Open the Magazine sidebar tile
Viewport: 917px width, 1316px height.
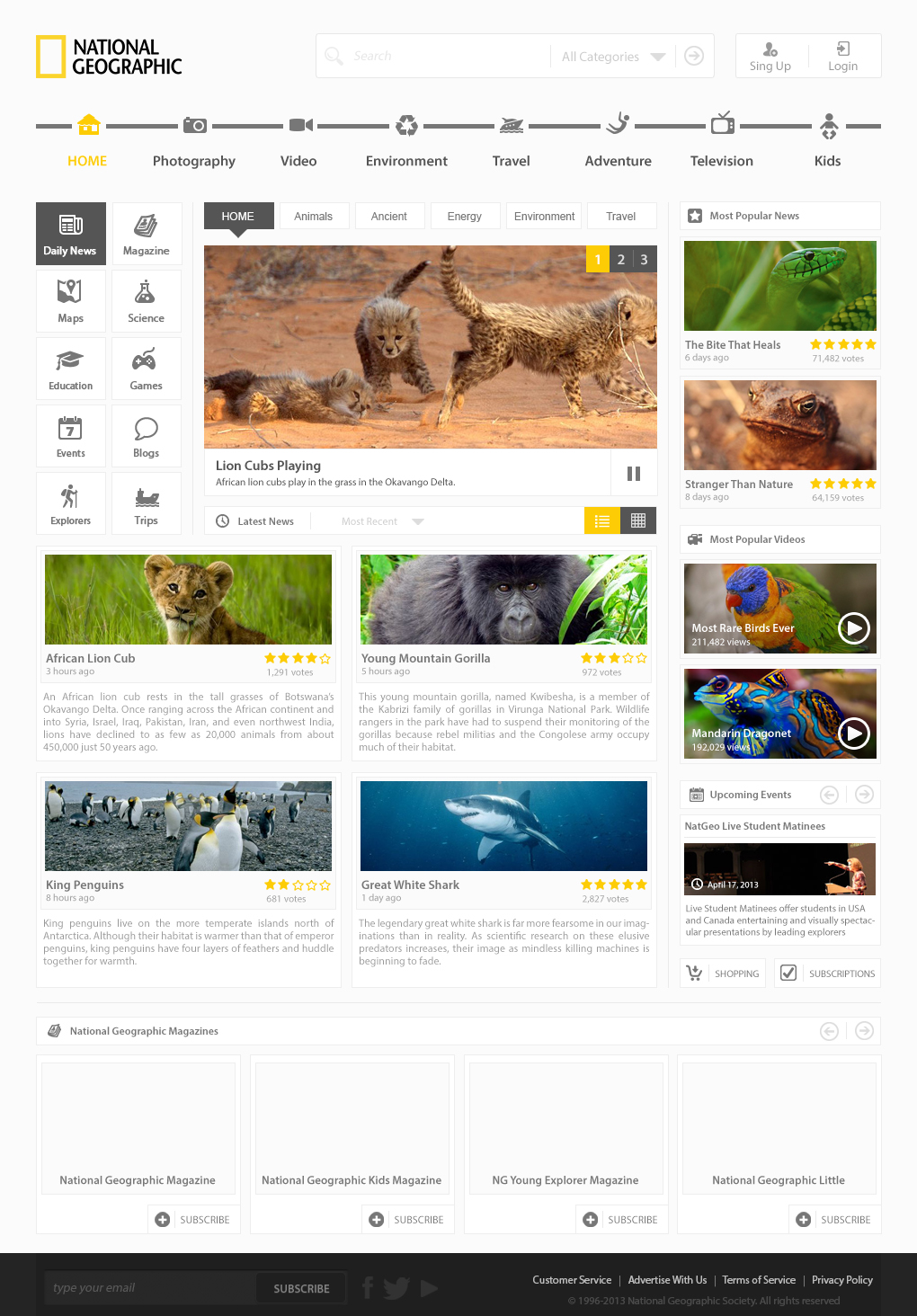(x=147, y=234)
